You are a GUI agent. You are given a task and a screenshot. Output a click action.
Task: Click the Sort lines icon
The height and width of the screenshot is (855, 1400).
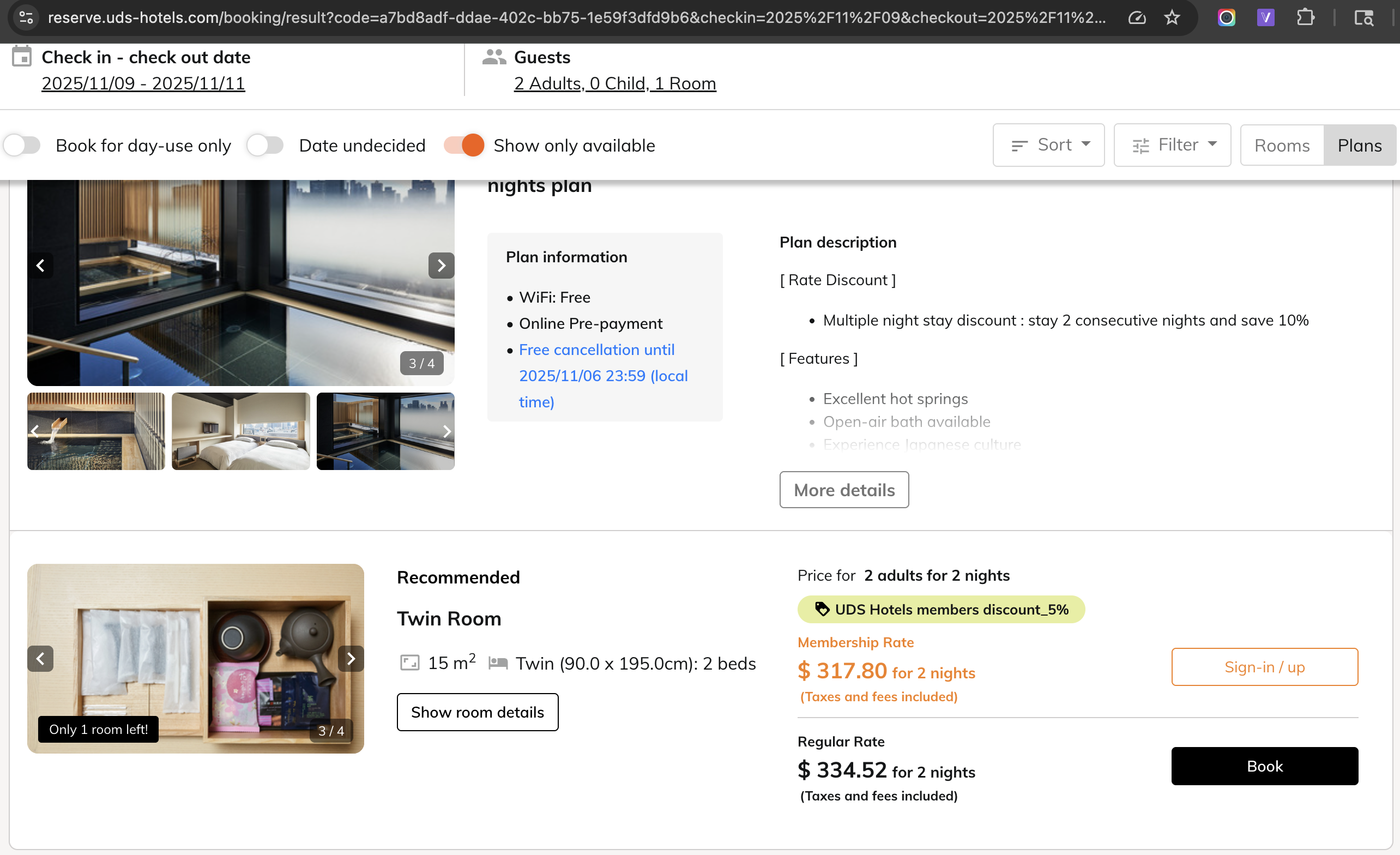point(1020,144)
